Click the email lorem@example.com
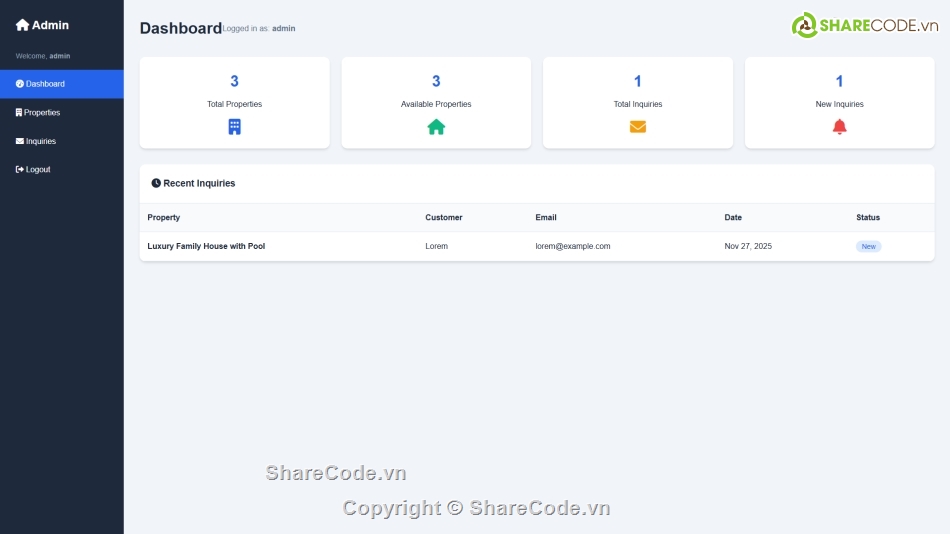 pos(573,246)
